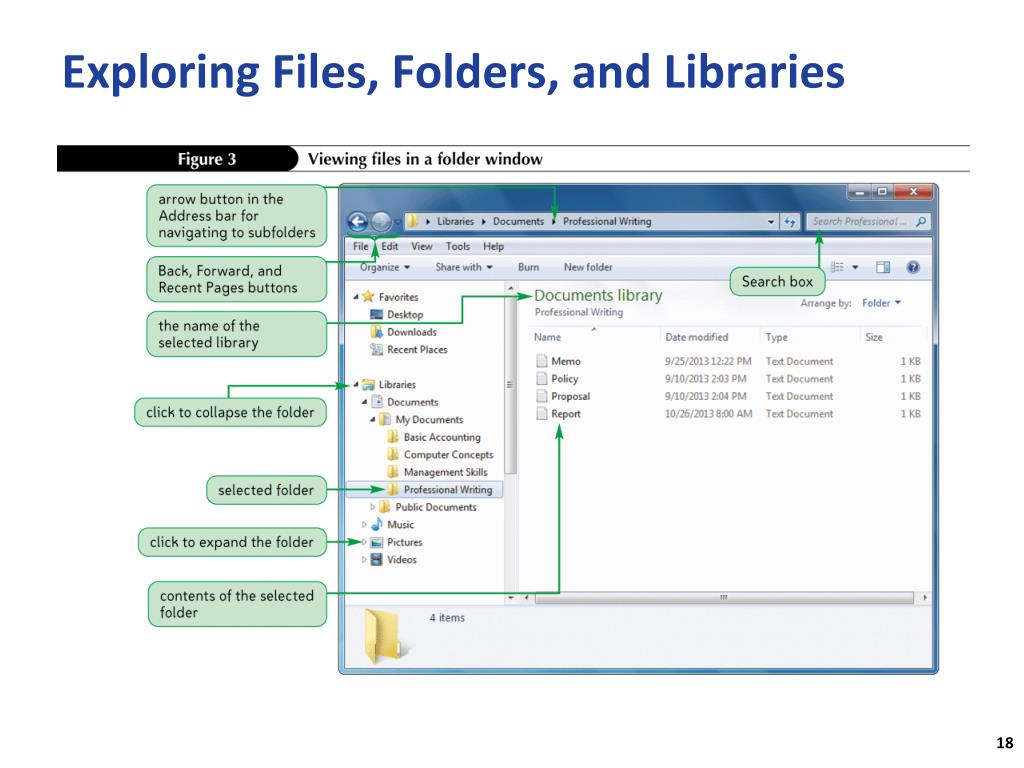This screenshot has width=1024, height=768.
Task: Change Arrange by Folder dropdown
Action: pyautogui.click(x=881, y=303)
